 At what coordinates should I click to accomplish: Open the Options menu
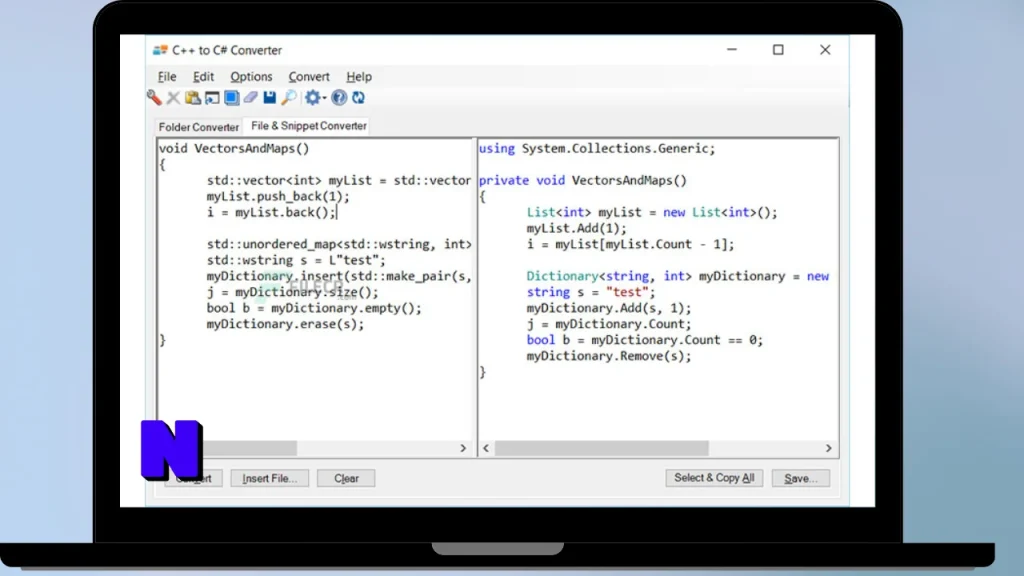pos(251,76)
